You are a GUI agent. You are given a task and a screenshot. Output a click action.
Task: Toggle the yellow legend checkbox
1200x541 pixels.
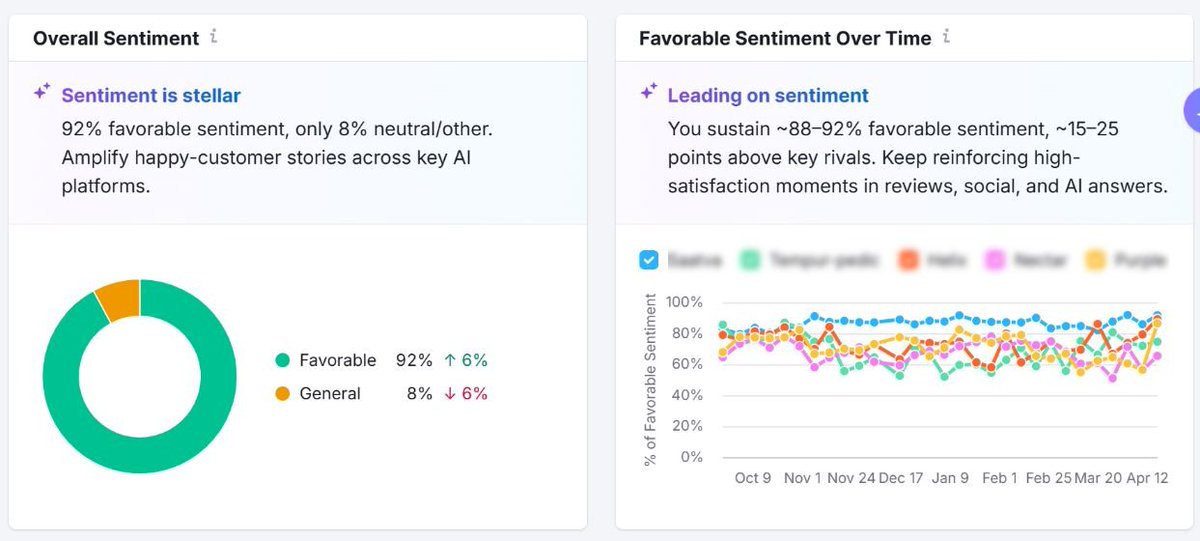point(1096,260)
